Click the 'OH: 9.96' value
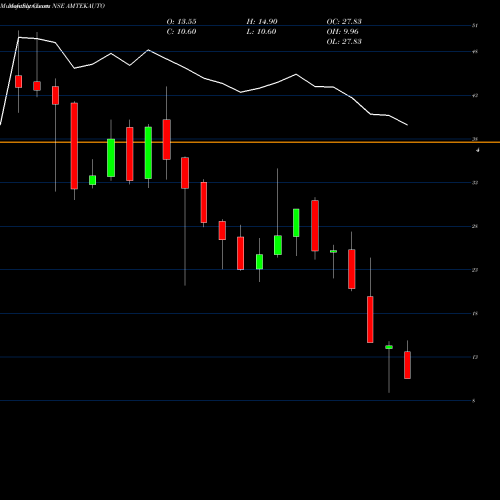Viewport: 500px width, 500px height. (342, 32)
